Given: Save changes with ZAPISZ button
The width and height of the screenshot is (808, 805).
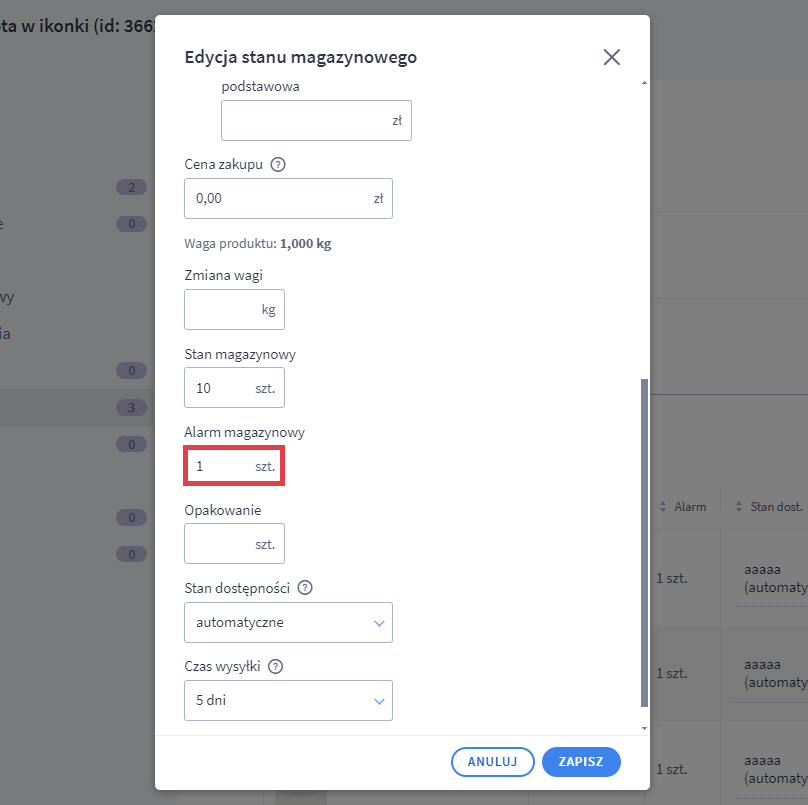Looking at the screenshot, I should pyautogui.click(x=581, y=761).
